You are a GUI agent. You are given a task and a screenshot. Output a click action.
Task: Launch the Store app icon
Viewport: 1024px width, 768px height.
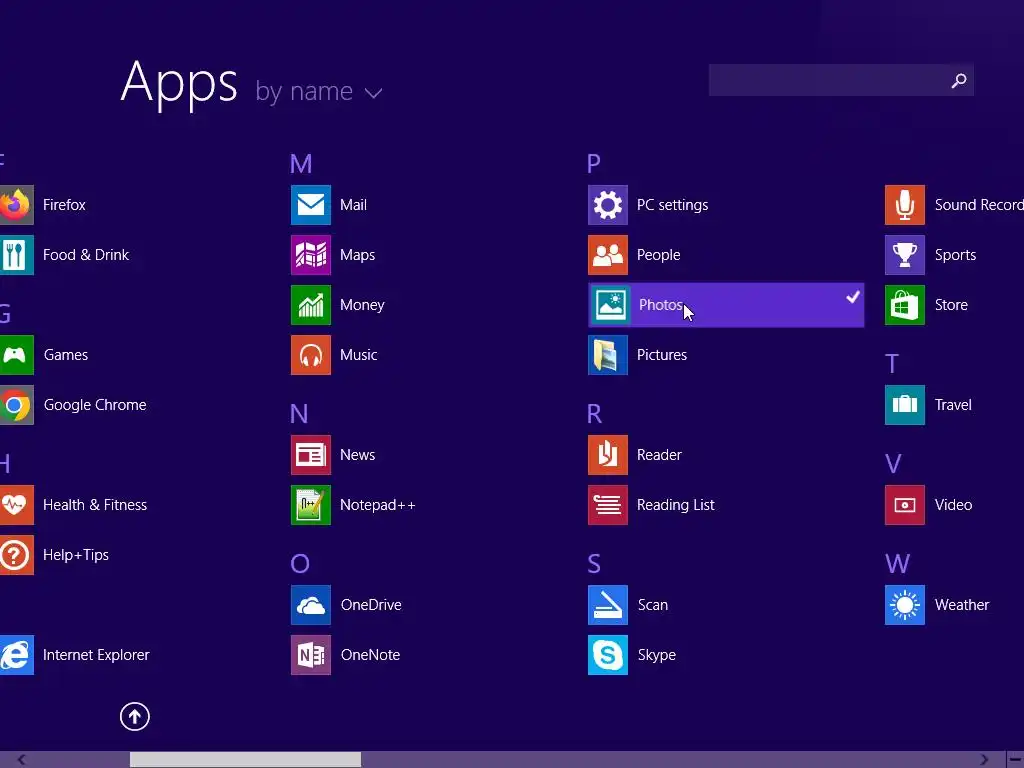[x=905, y=305]
